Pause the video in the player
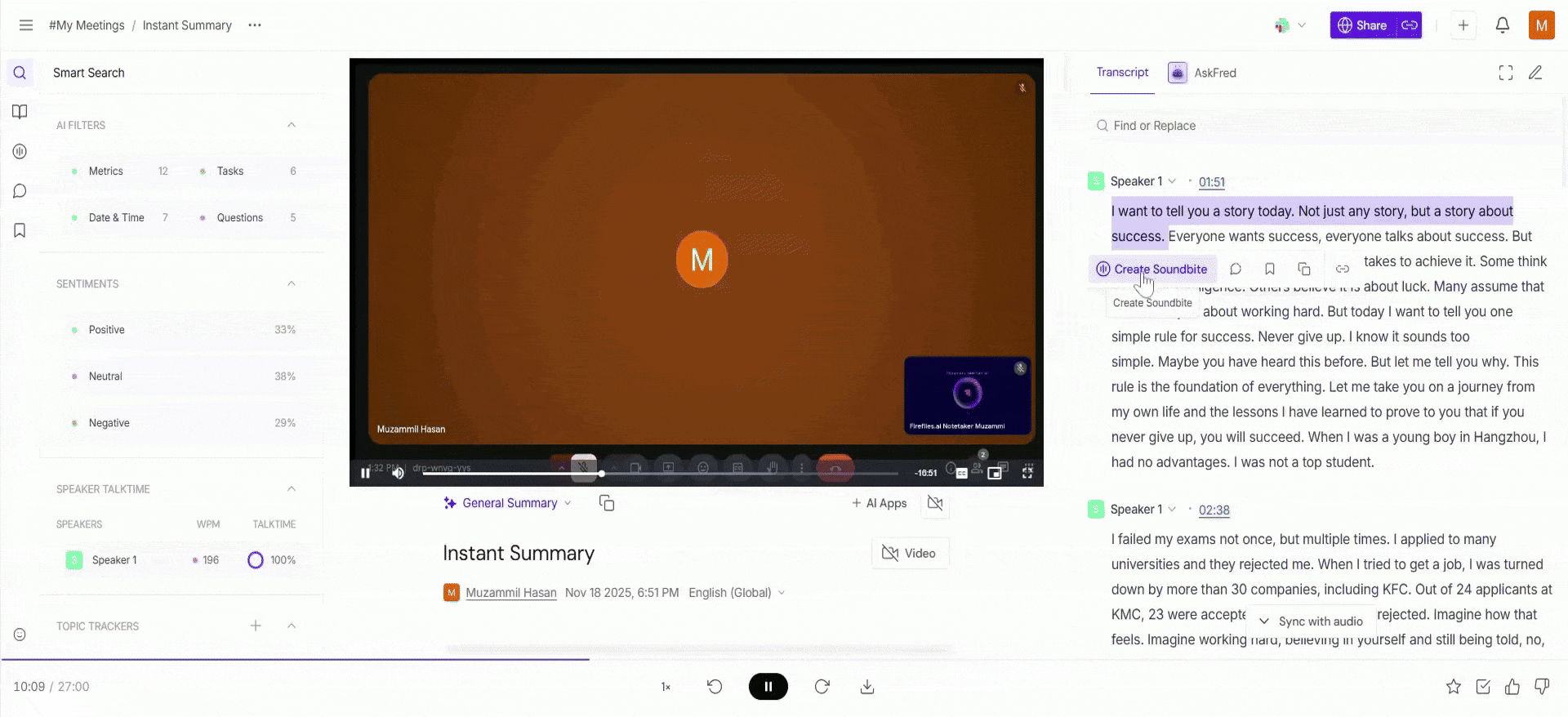Viewport: 1568px width, 717px height. click(x=365, y=473)
